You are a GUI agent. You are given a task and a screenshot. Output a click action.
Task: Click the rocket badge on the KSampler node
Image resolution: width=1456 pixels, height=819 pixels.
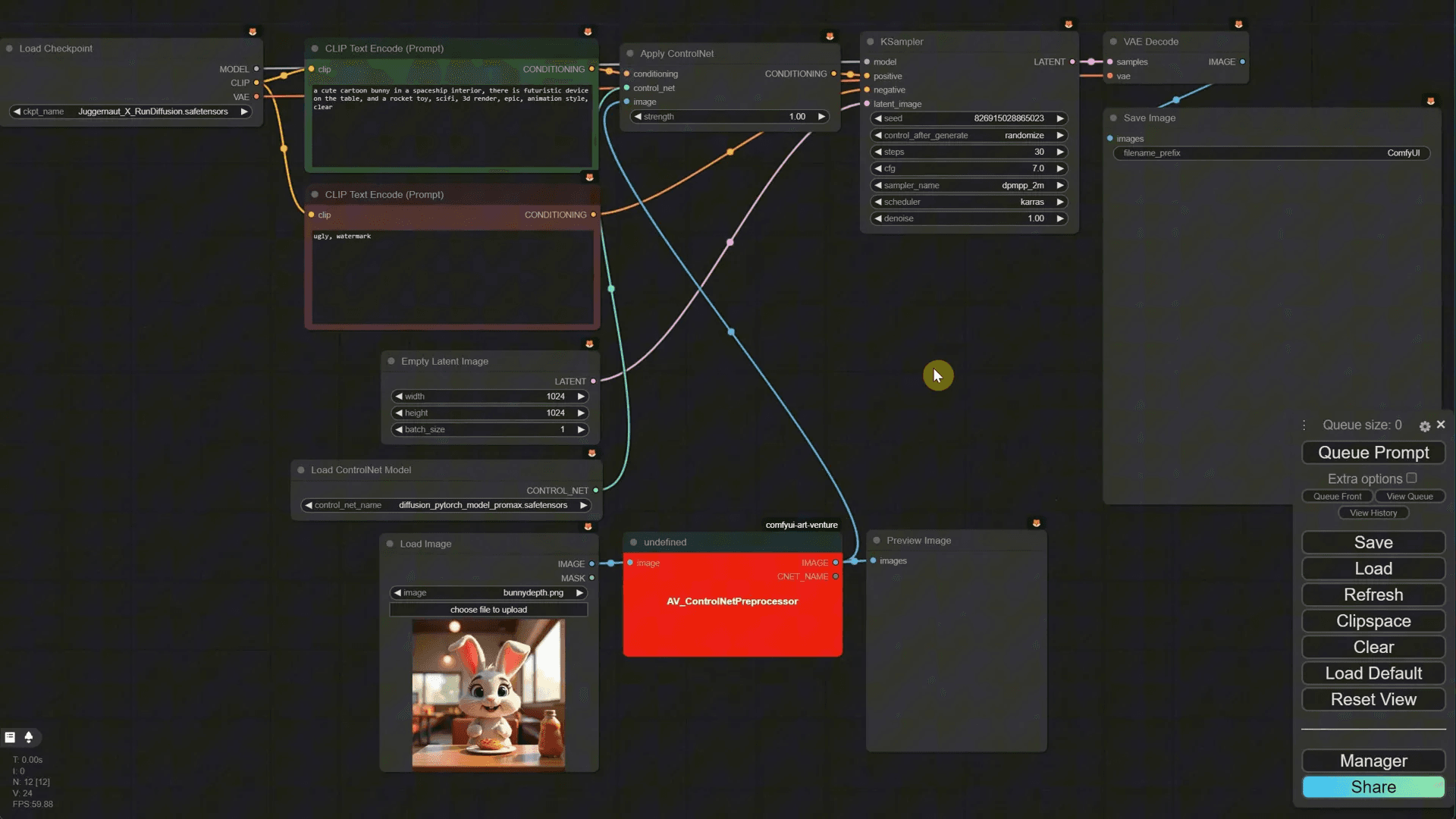click(x=1069, y=24)
